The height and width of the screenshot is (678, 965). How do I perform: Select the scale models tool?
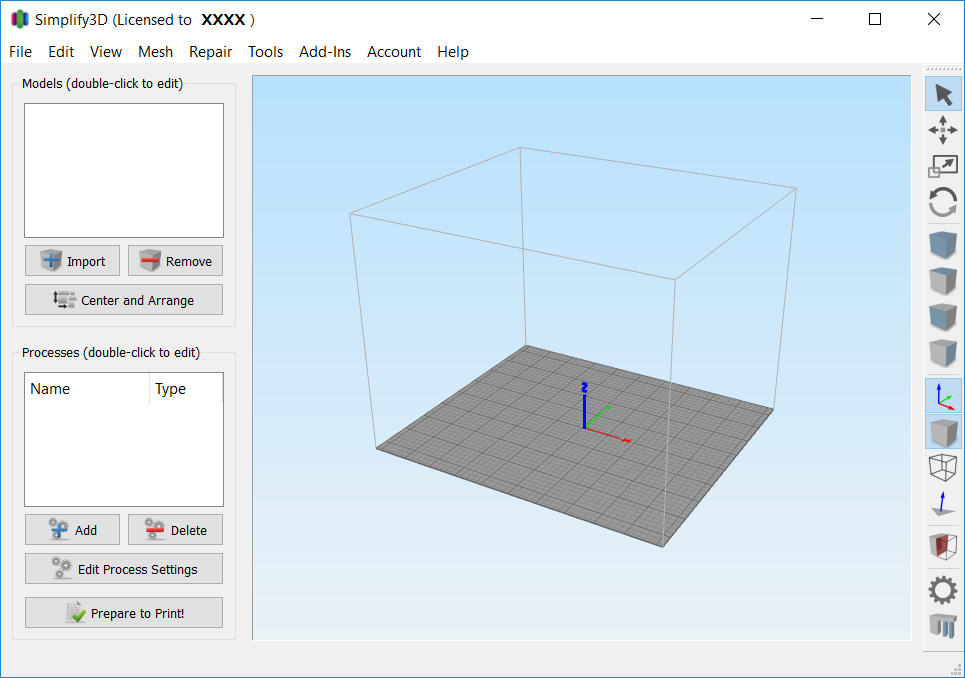943,166
